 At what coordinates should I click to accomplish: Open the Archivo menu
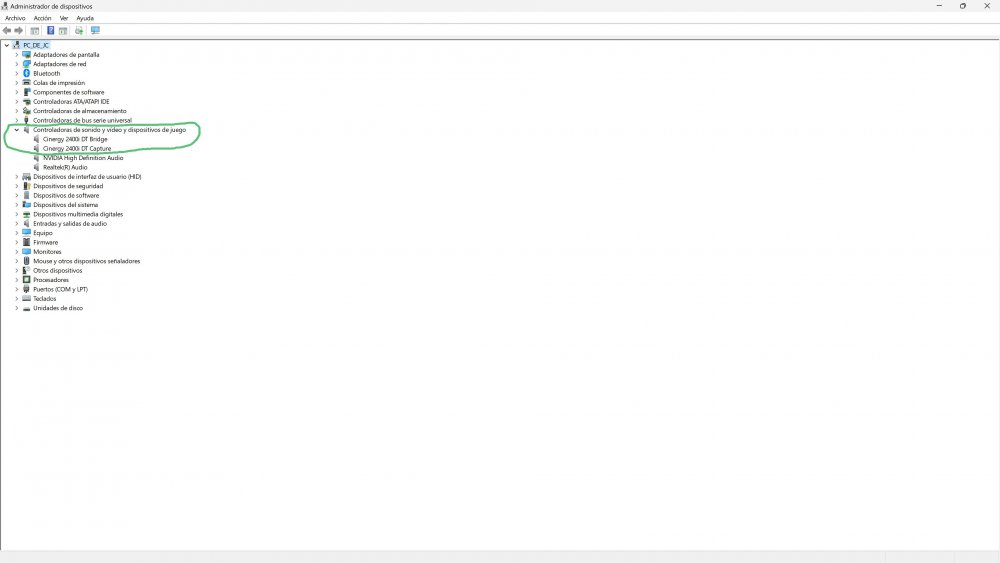click(15, 18)
